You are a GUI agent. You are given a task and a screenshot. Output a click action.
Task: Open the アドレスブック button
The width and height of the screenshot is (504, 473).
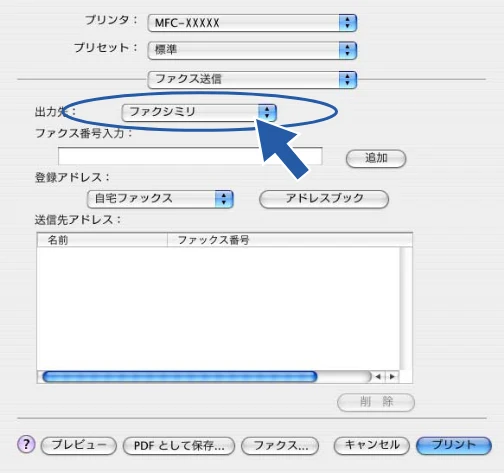point(324,199)
